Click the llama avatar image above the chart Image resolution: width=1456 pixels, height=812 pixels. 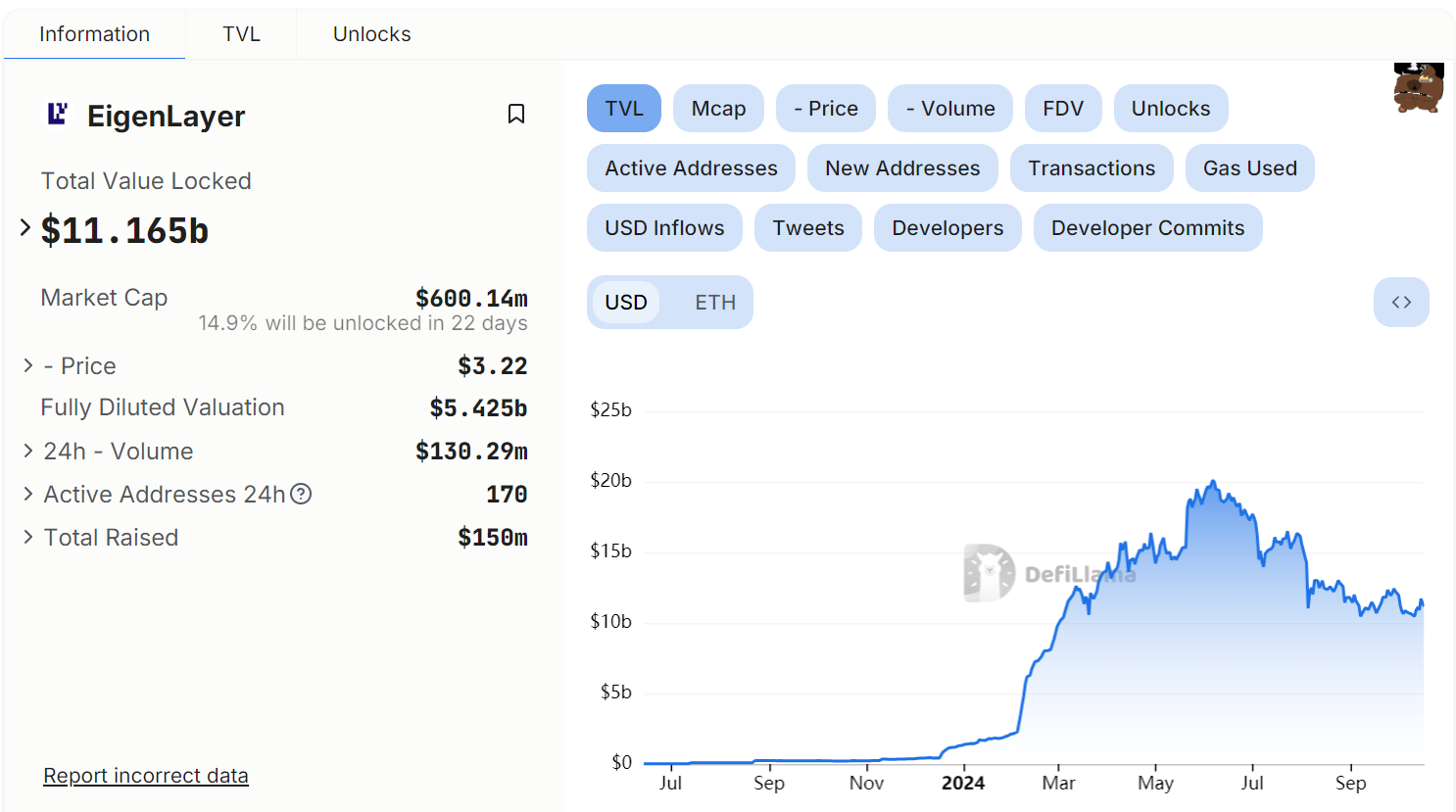pos(1419,88)
